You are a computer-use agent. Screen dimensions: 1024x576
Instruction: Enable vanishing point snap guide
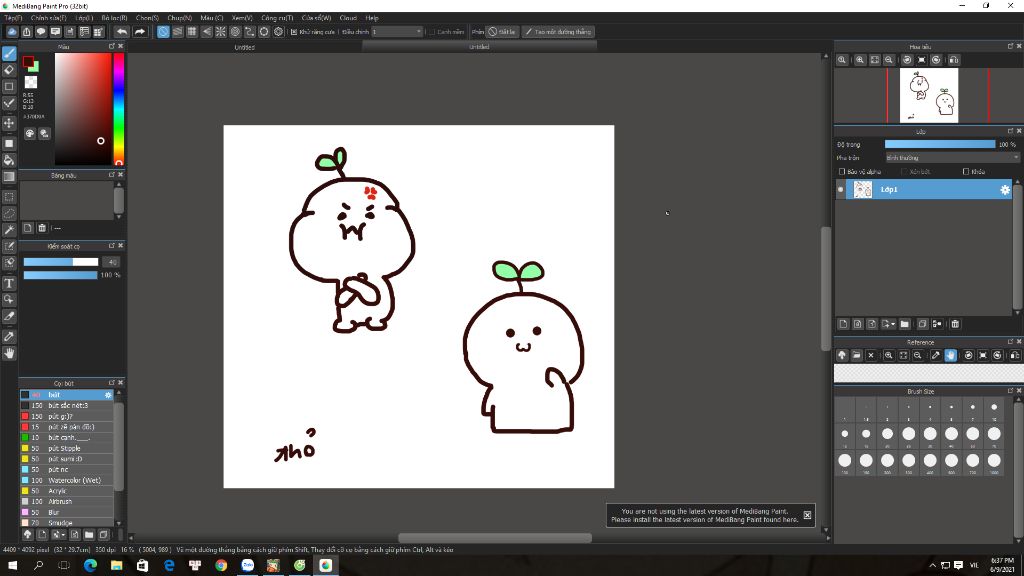pyautogui.click(x=206, y=31)
